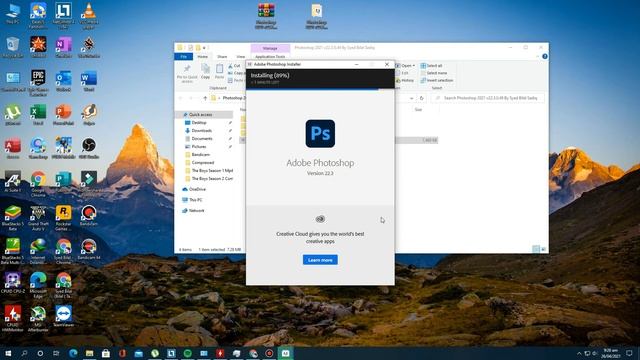Open Microsoft Store from the taskbar
The height and width of the screenshot is (360, 640).
[x=106, y=353]
